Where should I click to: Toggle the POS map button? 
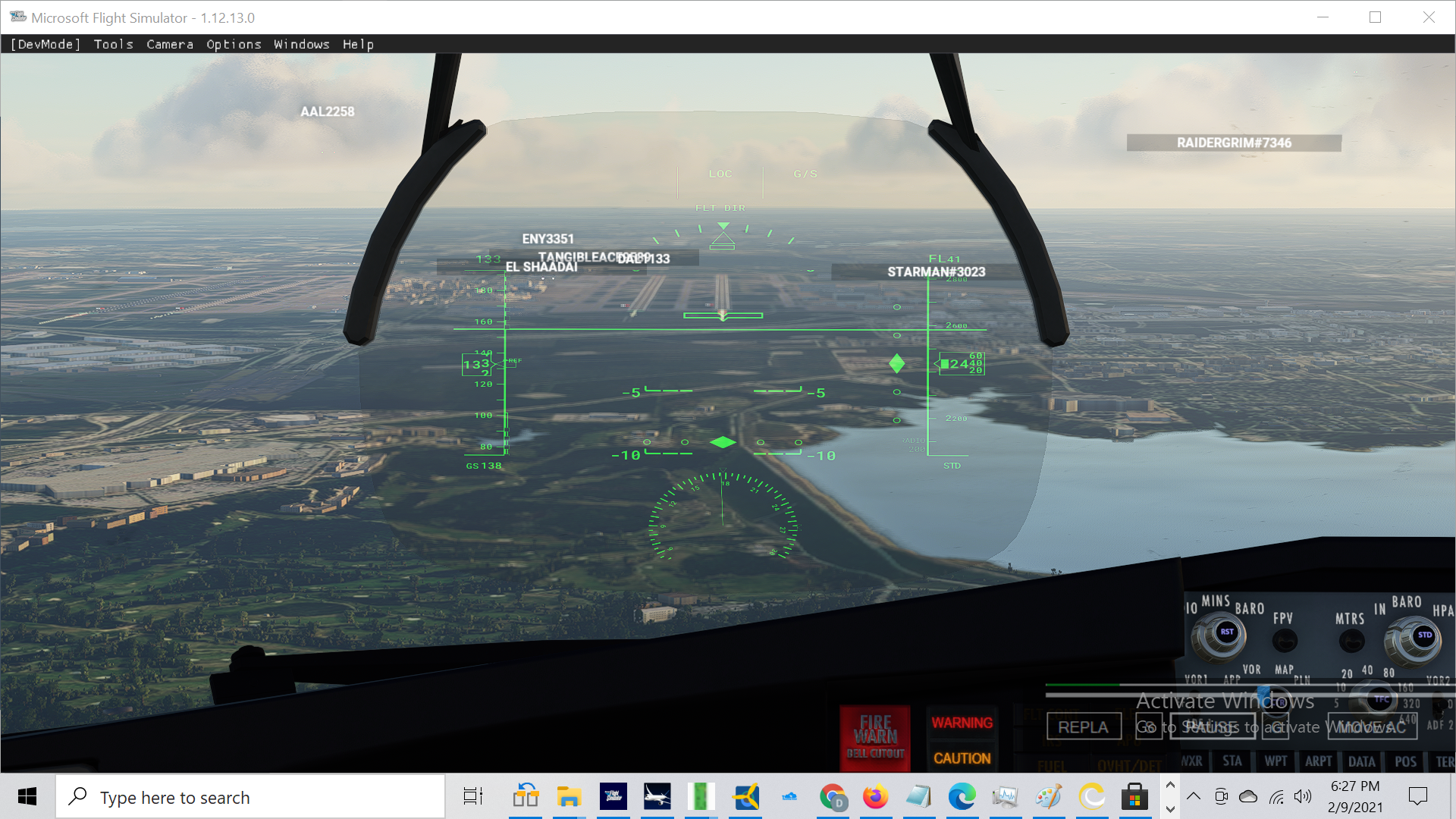[x=1405, y=761]
